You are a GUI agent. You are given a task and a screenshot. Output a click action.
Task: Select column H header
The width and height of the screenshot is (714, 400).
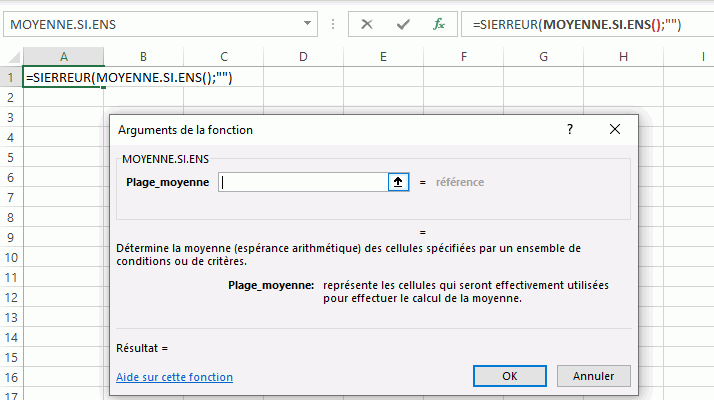(x=622, y=57)
